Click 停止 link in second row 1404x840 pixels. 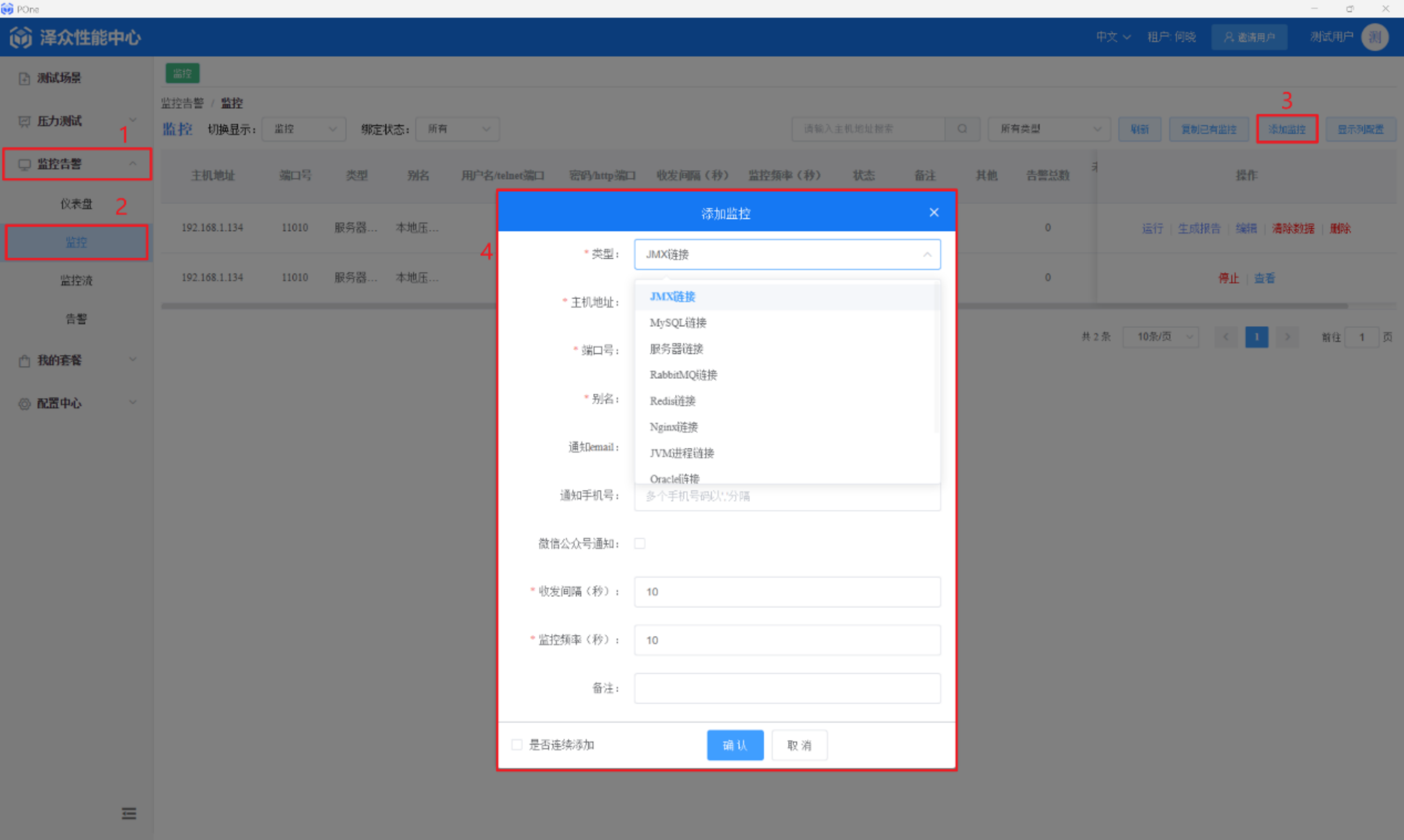(1228, 278)
